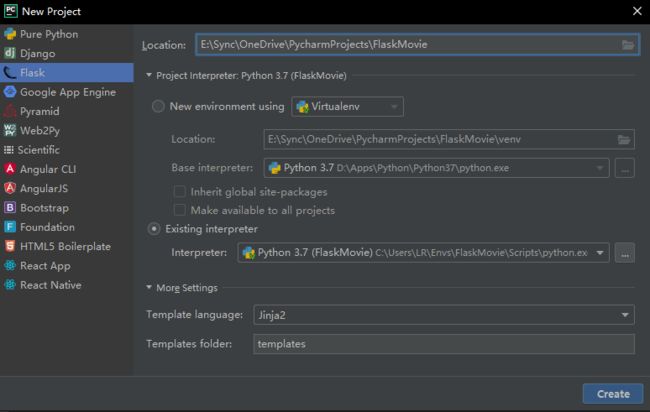650x412 pixels.
Task: Click the Flask flask-shaped icon
Action: [x=10, y=73]
